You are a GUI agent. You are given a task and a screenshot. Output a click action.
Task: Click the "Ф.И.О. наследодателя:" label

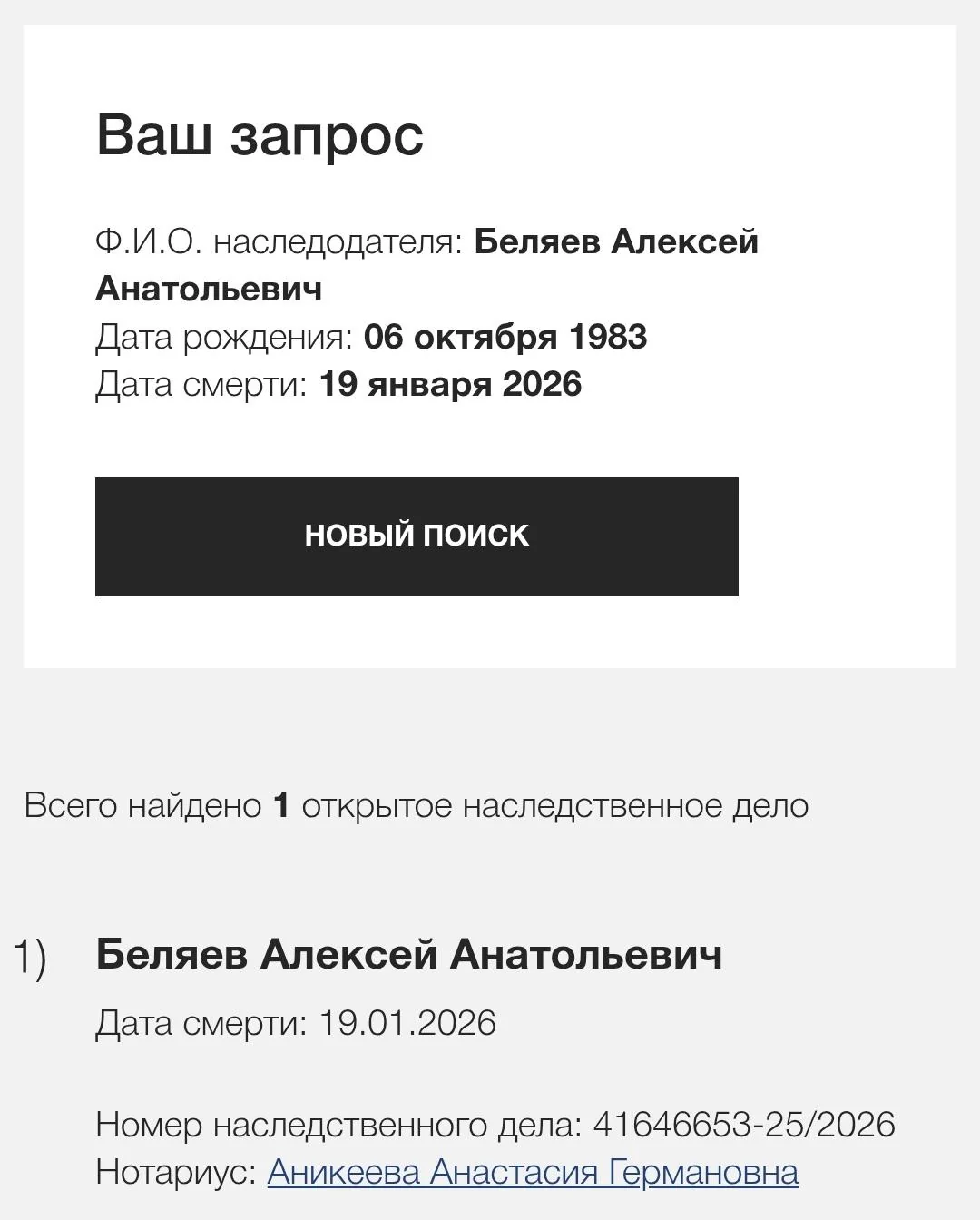(279, 242)
